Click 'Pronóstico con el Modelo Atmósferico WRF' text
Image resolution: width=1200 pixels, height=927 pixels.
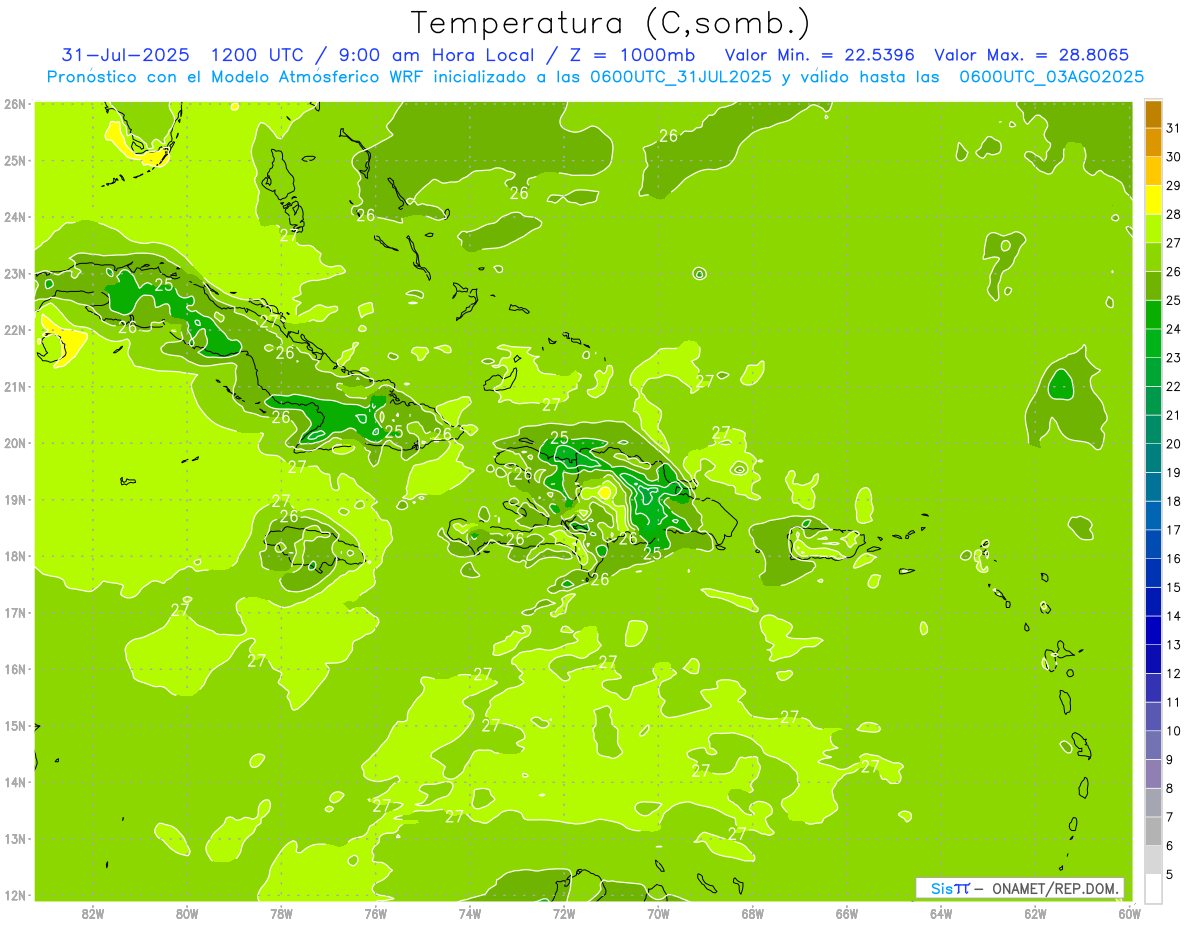coord(238,77)
